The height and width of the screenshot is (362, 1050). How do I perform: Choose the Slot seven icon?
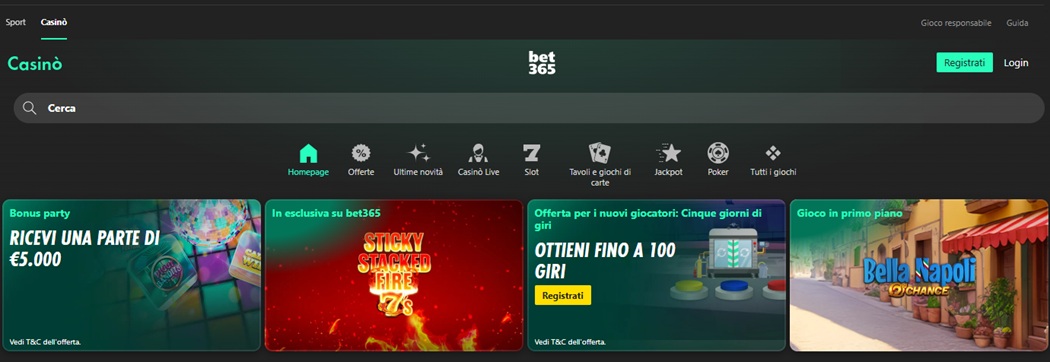[532, 153]
